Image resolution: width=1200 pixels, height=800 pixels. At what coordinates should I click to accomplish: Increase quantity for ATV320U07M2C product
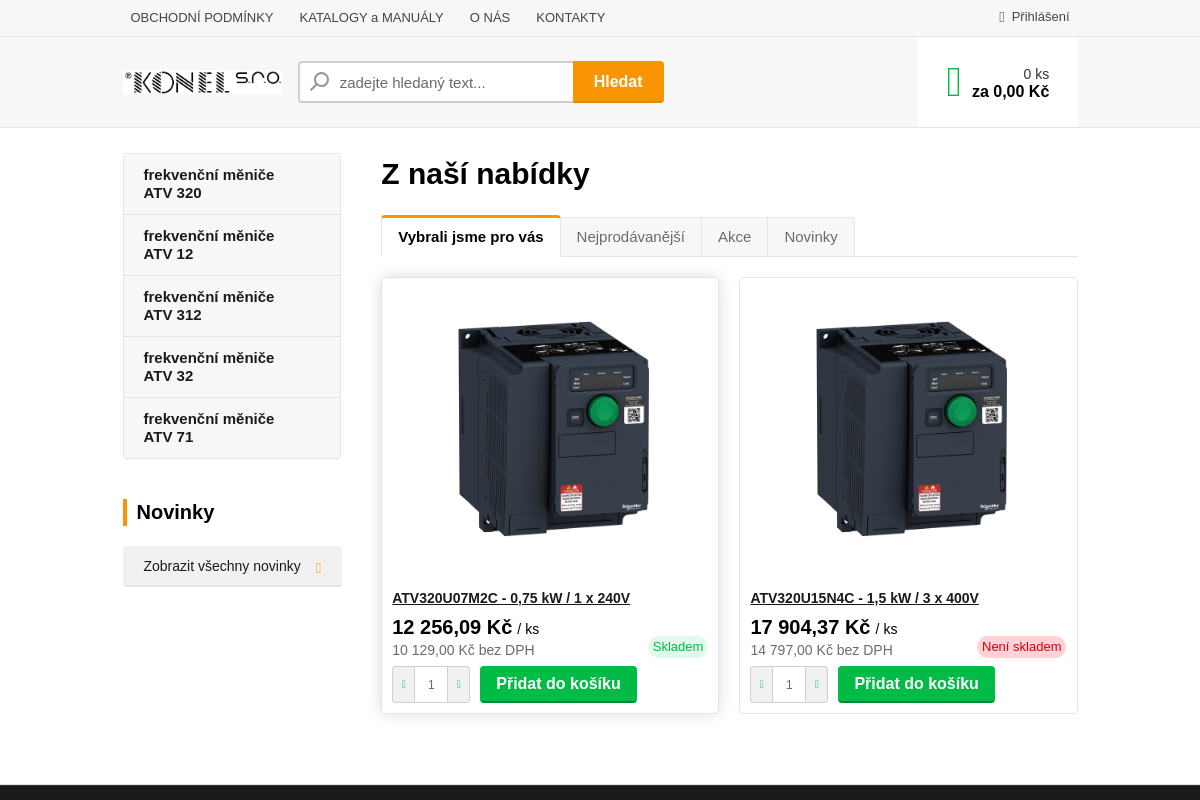(458, 684)
